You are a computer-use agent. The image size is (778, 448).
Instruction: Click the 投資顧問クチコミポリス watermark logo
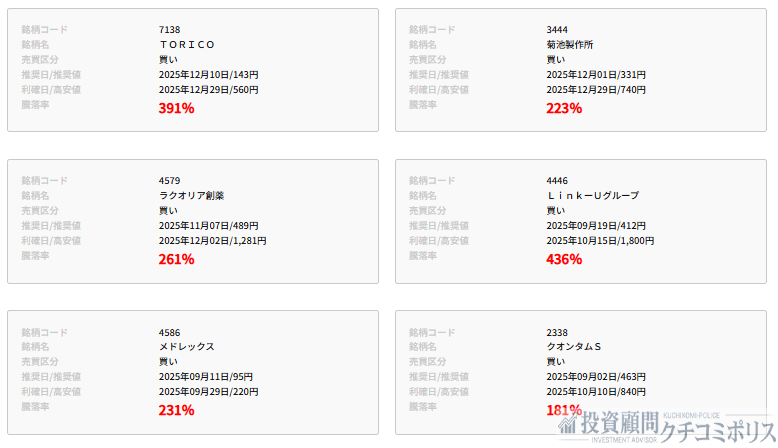click(666, 427)
